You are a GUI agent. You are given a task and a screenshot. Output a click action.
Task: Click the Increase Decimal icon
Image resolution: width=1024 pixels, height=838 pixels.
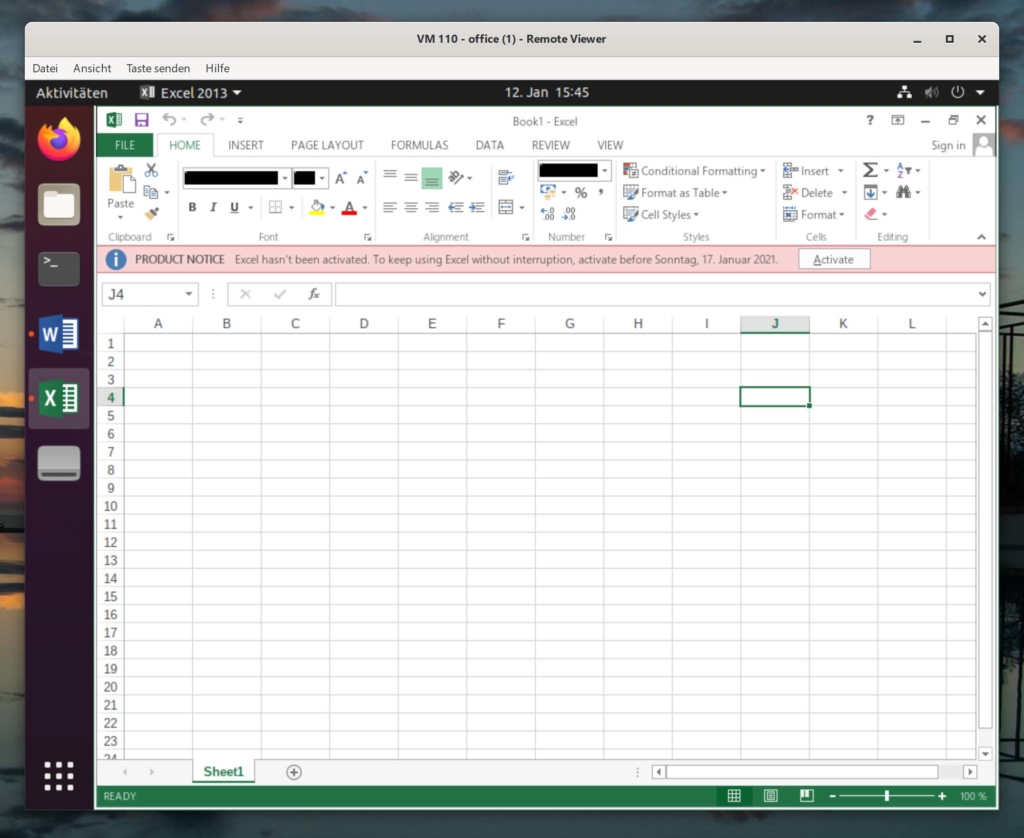click(546, 212)
